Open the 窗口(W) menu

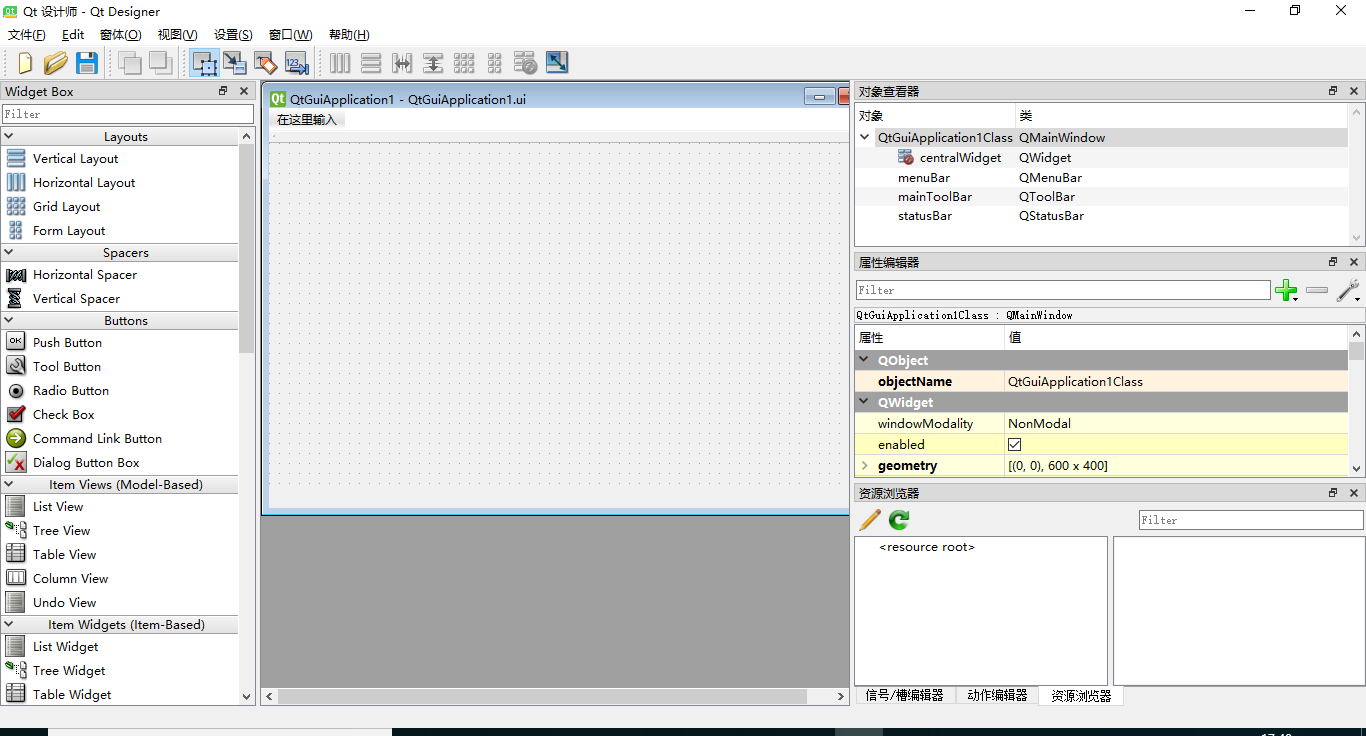(x=290, y=34)
